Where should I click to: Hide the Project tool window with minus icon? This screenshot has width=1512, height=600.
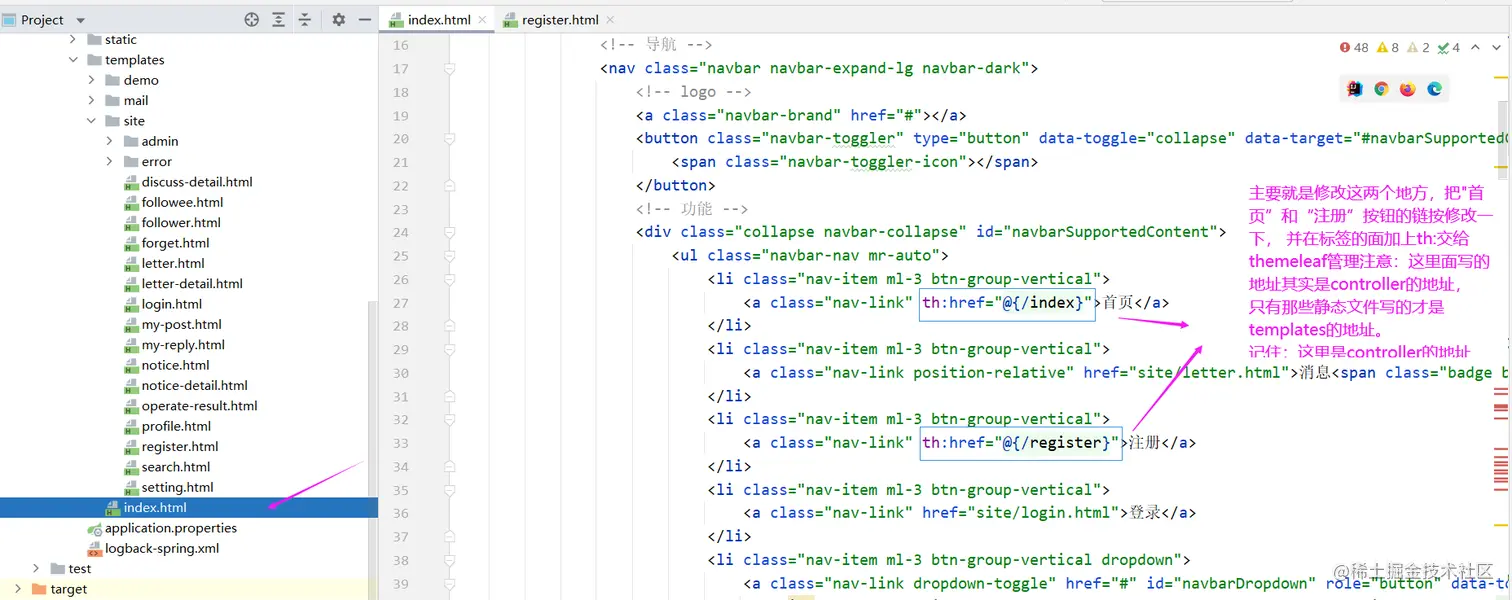tap(365, 20)
